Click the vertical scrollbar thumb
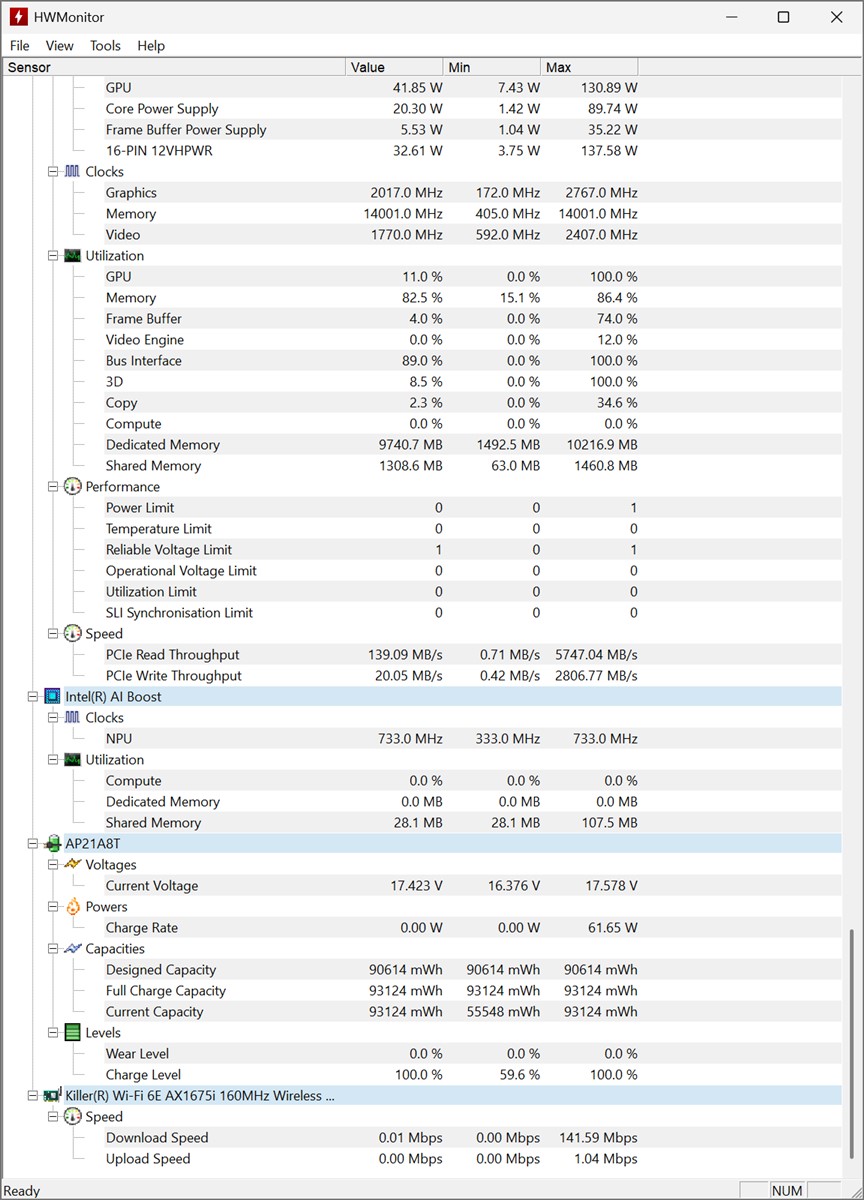Image resolution: width=864 pixels, height=1200 pixels. [x=852, y=1045]
